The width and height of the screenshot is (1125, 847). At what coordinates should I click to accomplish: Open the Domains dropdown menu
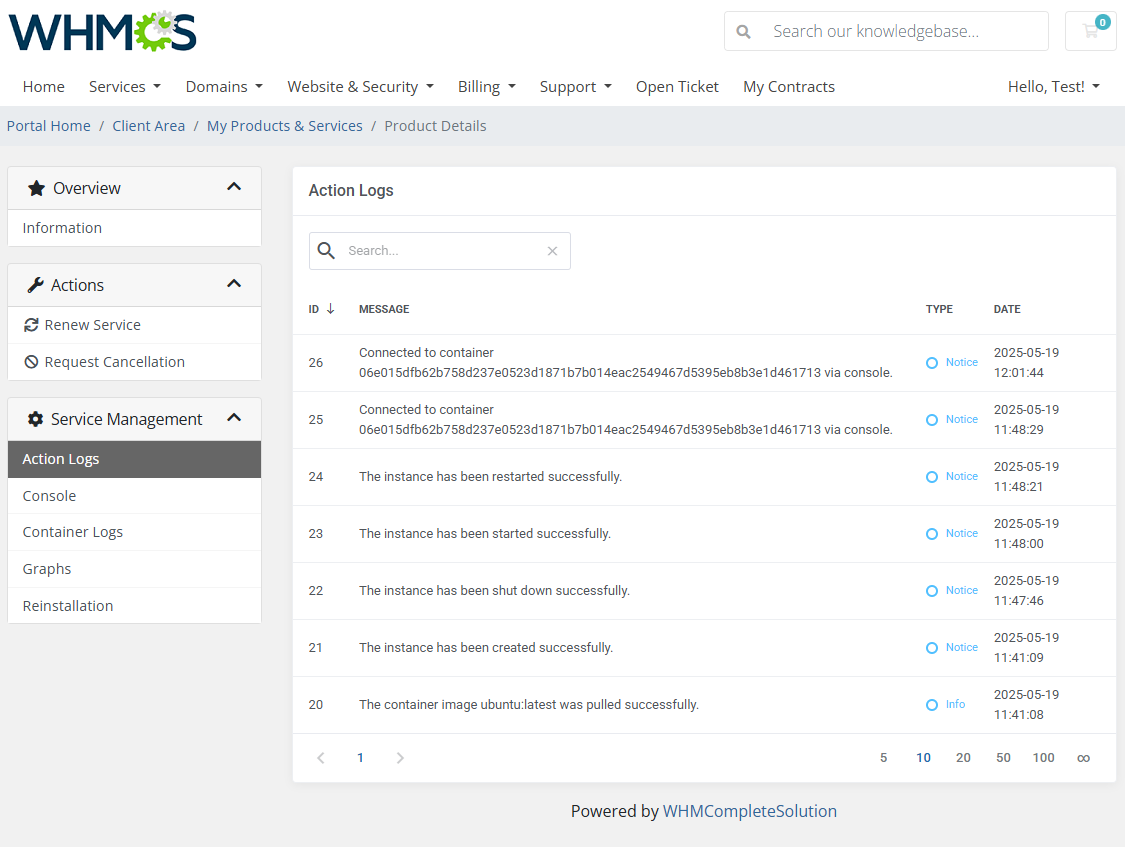tap(224, 87)
